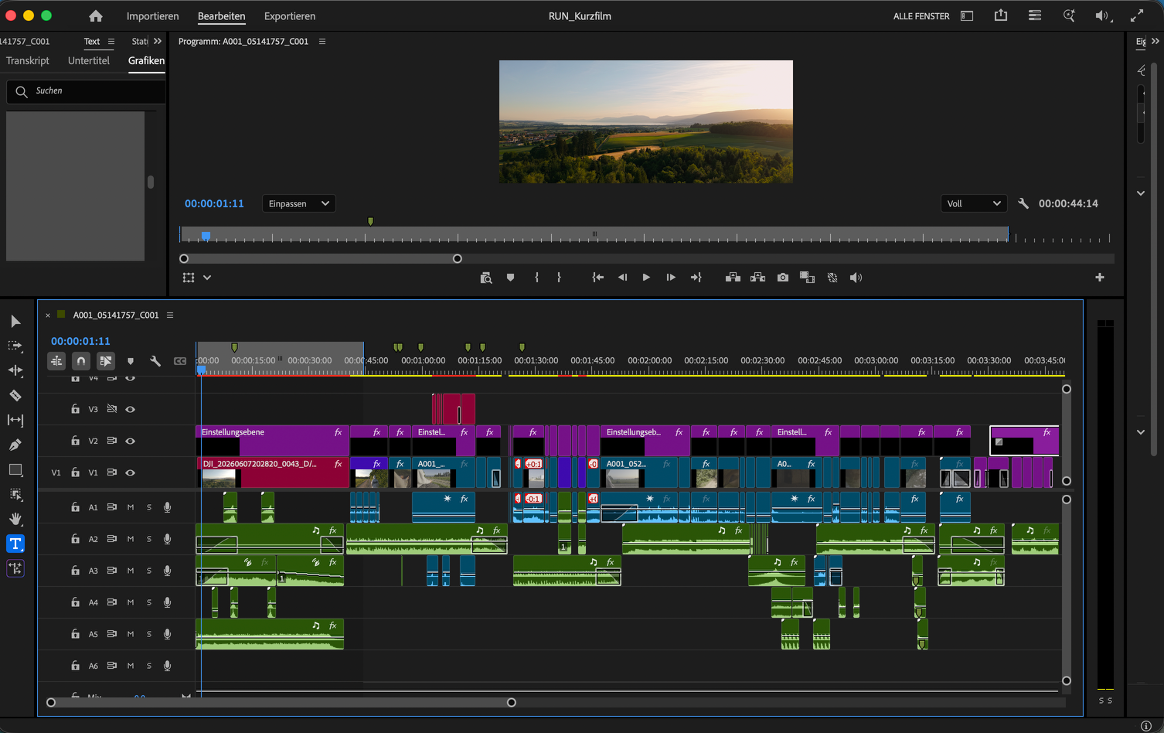1164x734 pixels.
Task: Select the Pen tool
Action: [x=15, y=445]
